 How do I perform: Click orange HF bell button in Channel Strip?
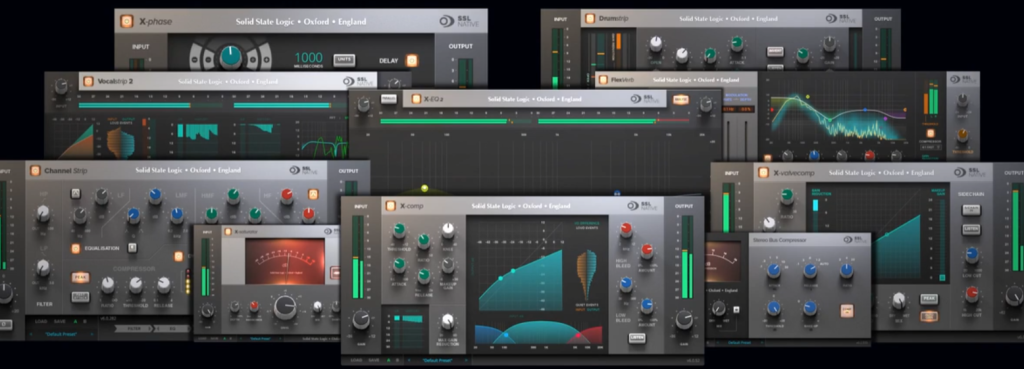313,194
